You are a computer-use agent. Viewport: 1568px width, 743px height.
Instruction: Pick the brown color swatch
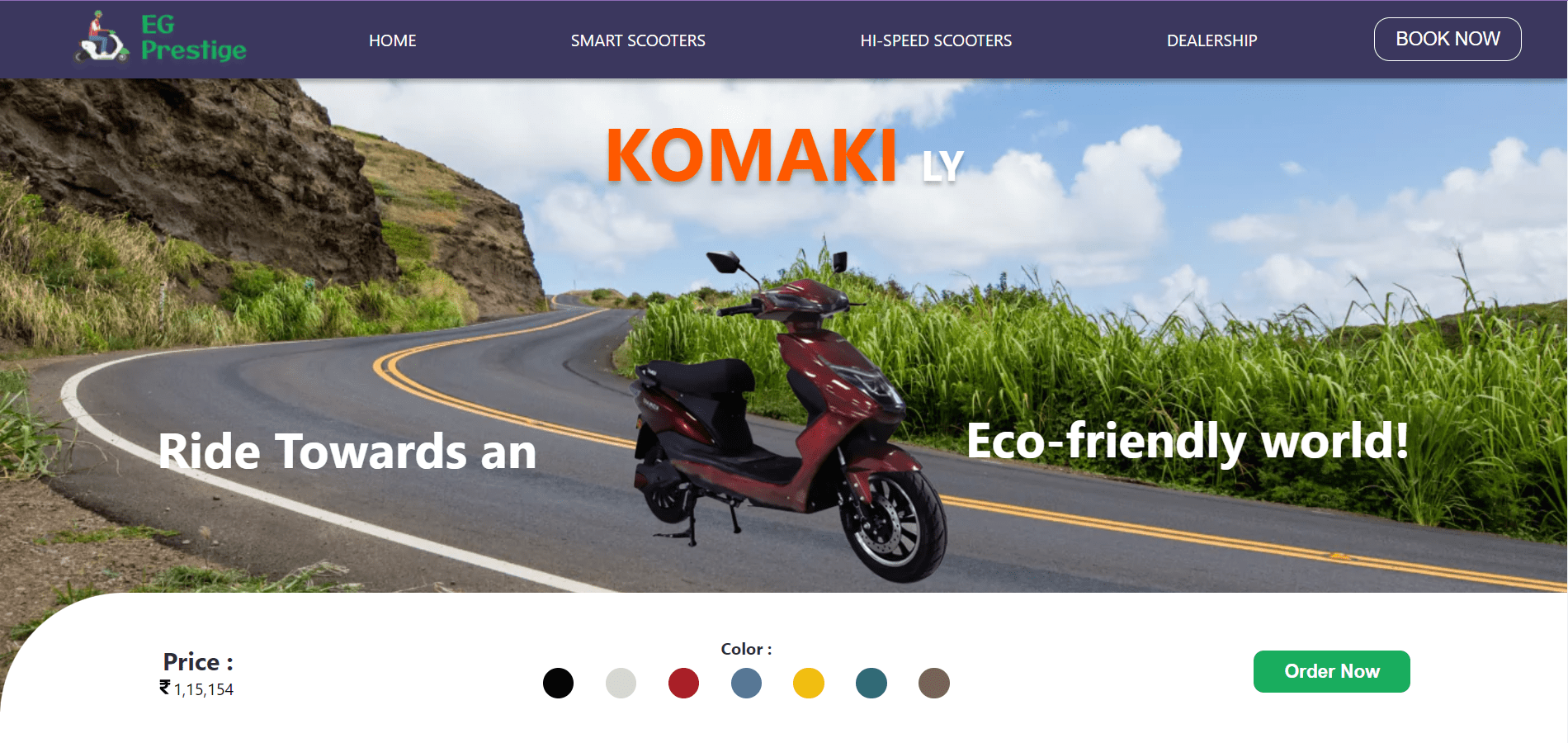click(934, 683)
